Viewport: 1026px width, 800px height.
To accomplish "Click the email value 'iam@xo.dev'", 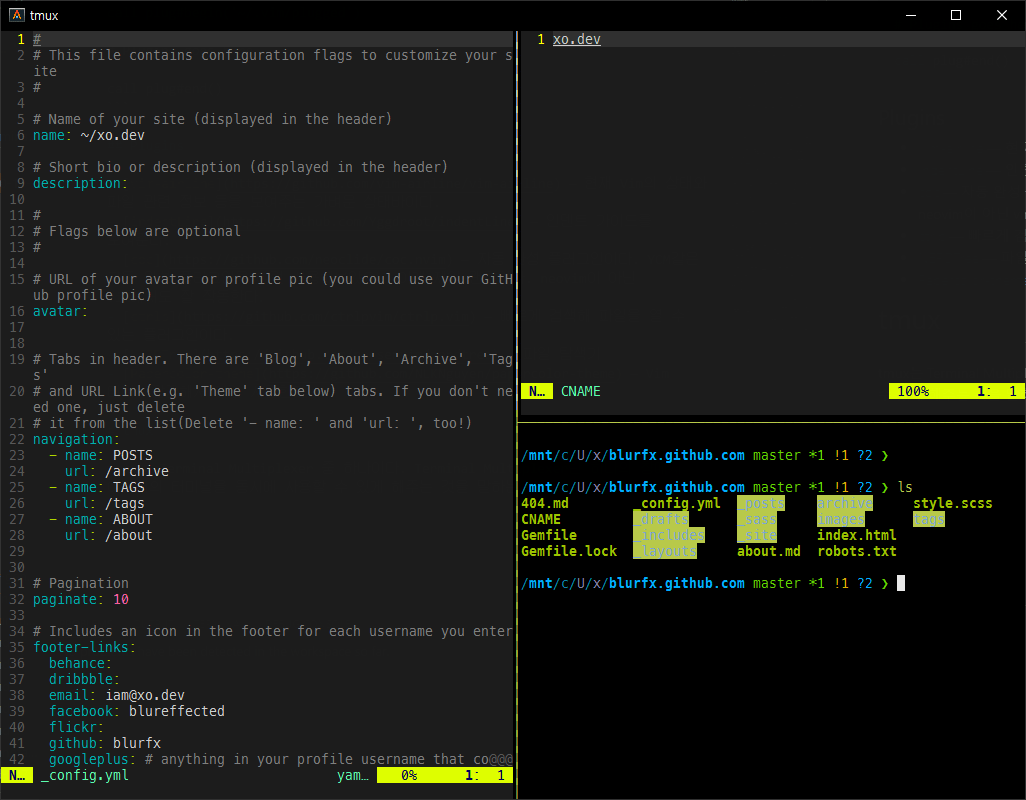I will click(145, 695).
